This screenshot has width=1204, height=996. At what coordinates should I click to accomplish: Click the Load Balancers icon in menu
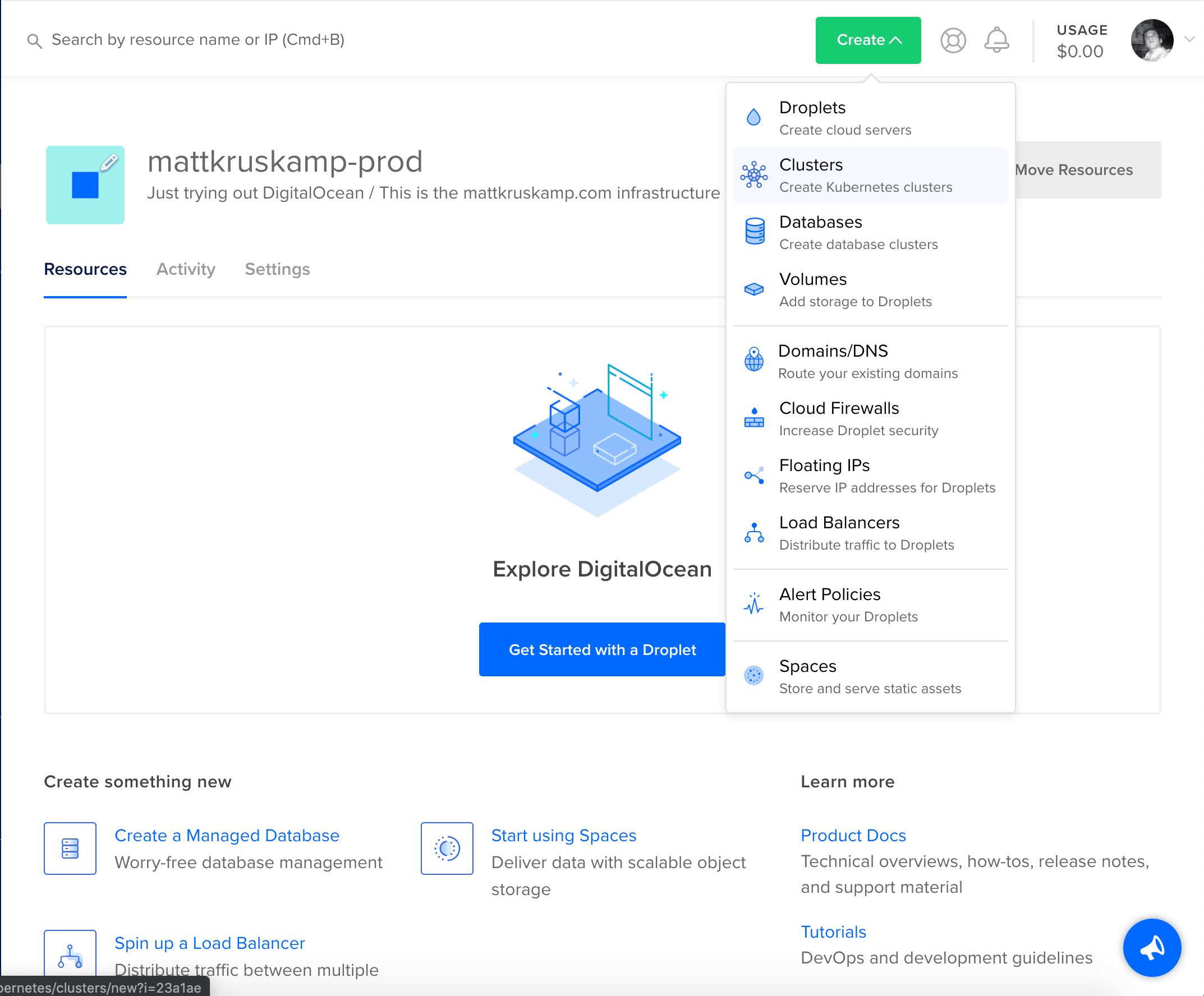tap(754, 532)
